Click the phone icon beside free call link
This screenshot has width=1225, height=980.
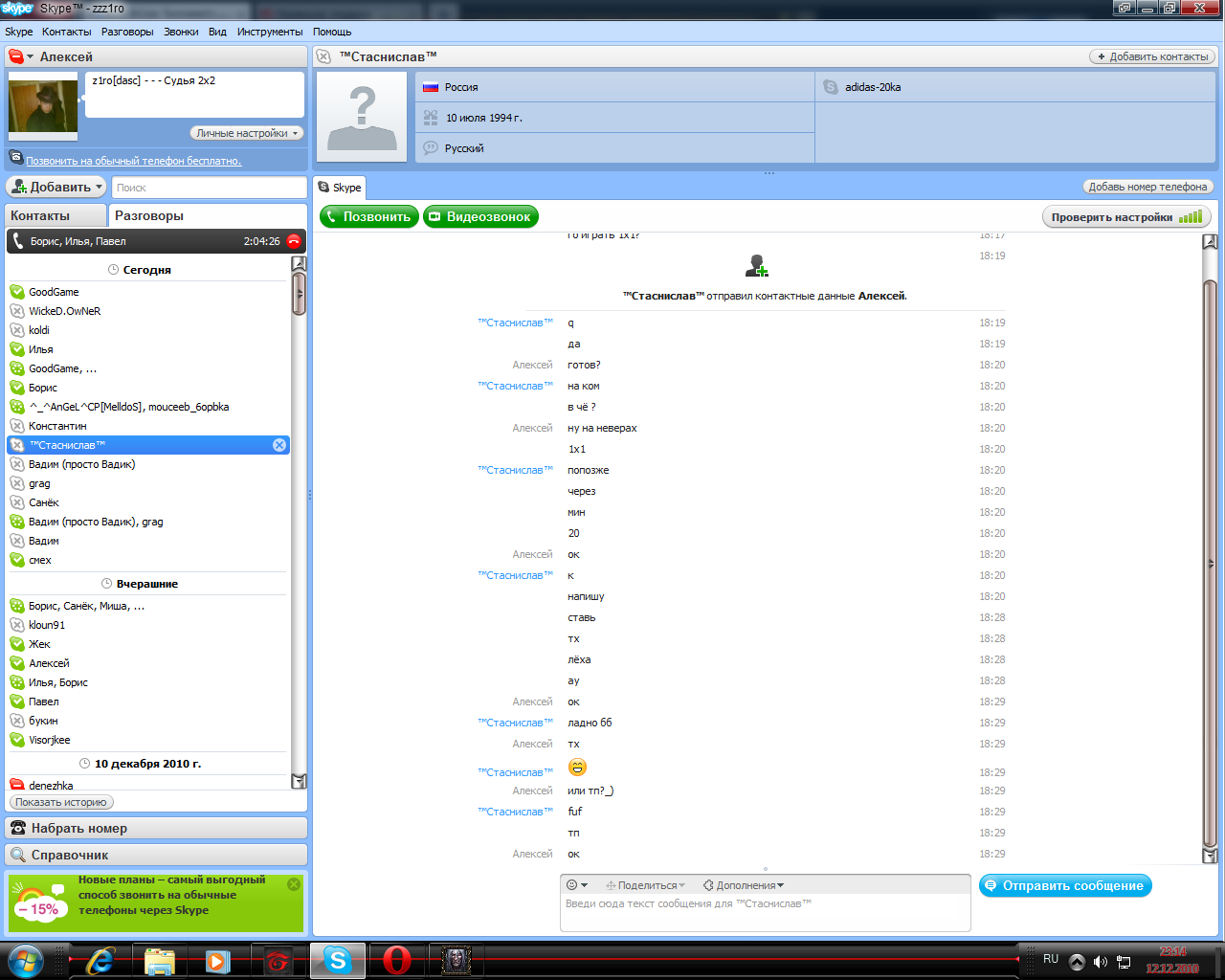(x=16, y=158)
